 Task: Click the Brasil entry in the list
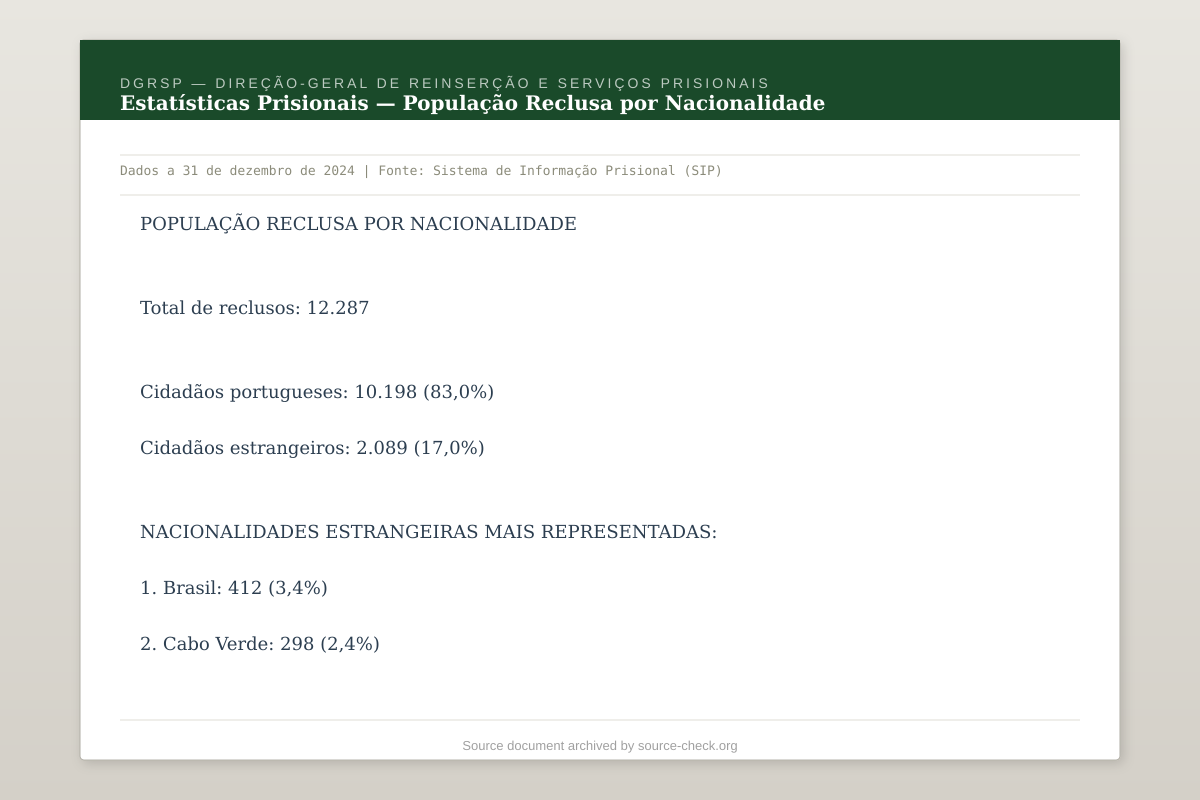(235, 588)
